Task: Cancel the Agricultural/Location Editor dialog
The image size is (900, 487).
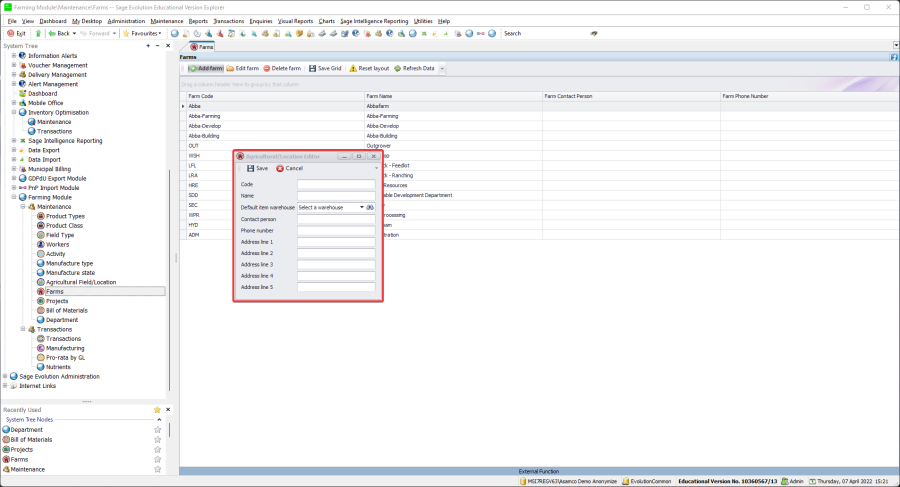Action: (289, 168)
